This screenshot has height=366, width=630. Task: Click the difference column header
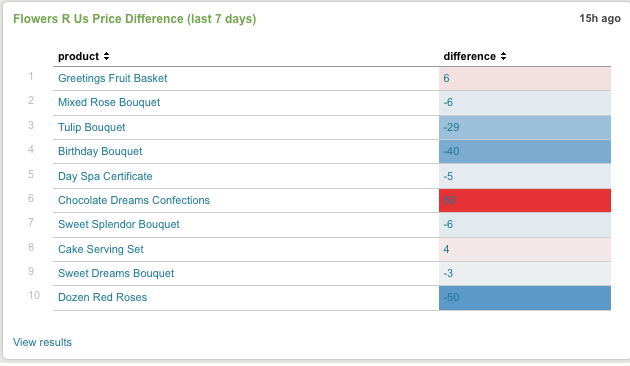pos(469,56)
